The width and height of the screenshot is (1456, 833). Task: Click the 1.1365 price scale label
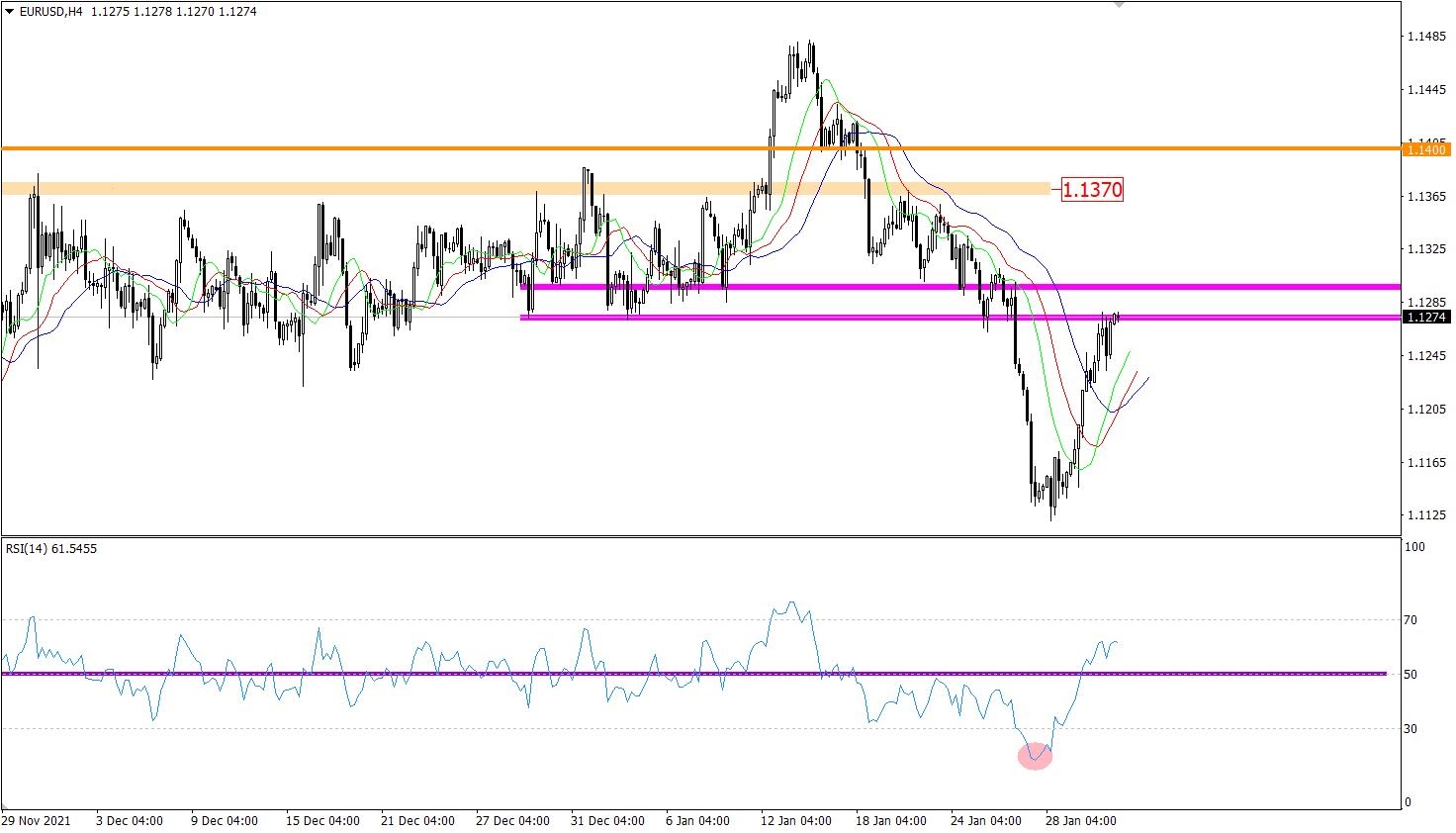pyautogui.click(x=1427, y=197)
